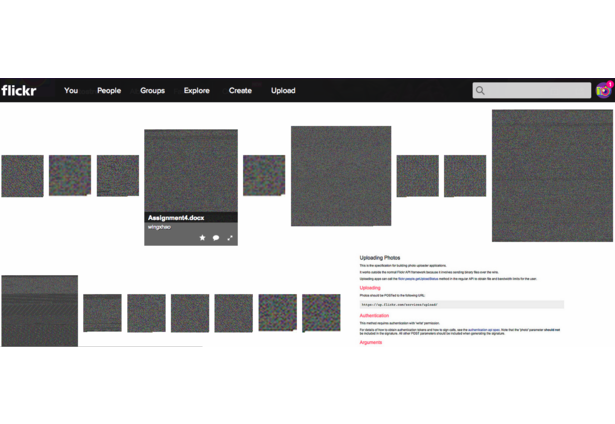
Task: Open the People menu
Action: coord(109,91)
